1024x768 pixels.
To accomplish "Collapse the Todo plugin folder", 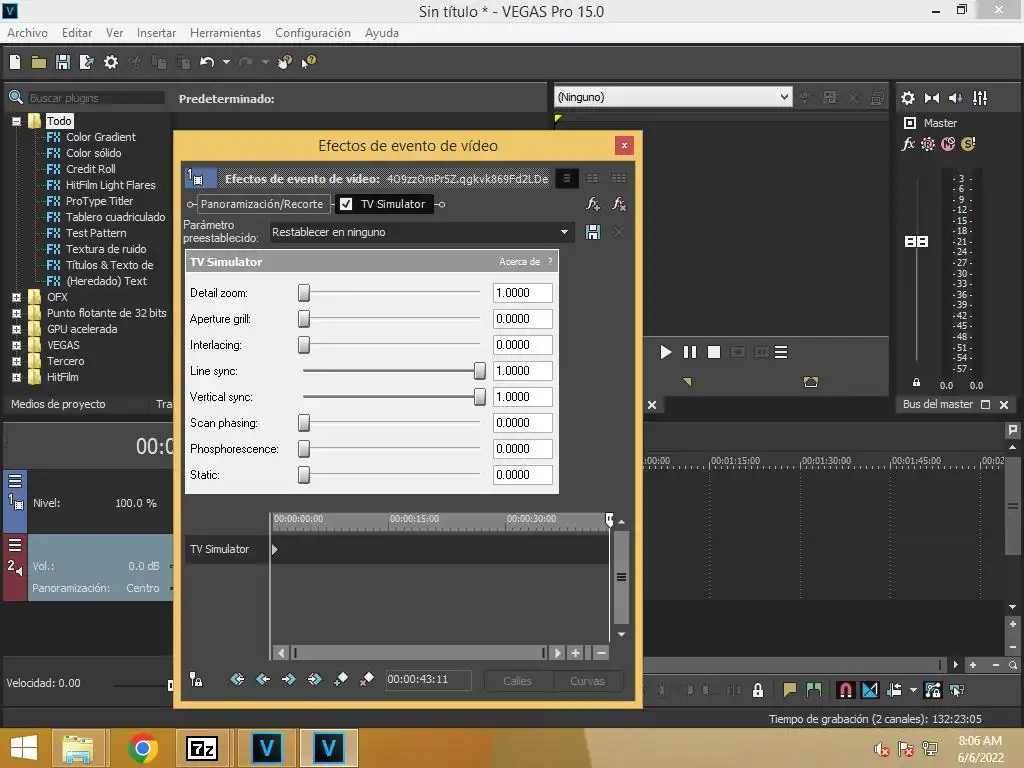I will [x=16, y=121].
